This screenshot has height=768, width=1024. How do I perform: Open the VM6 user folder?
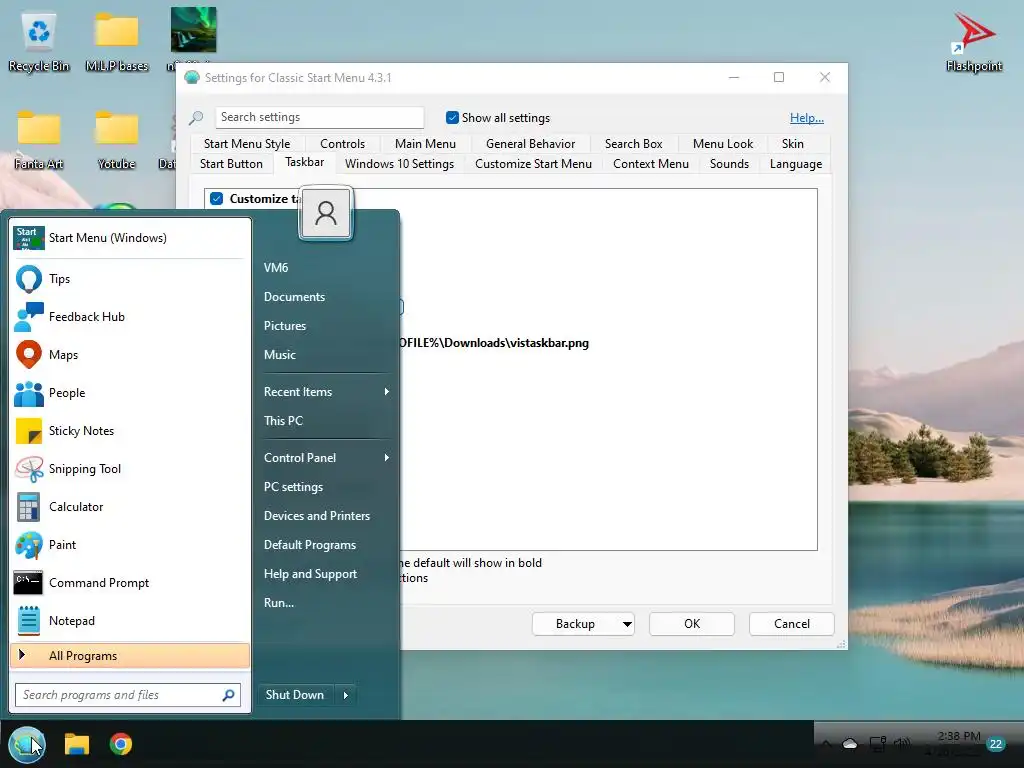pos(326,268)
